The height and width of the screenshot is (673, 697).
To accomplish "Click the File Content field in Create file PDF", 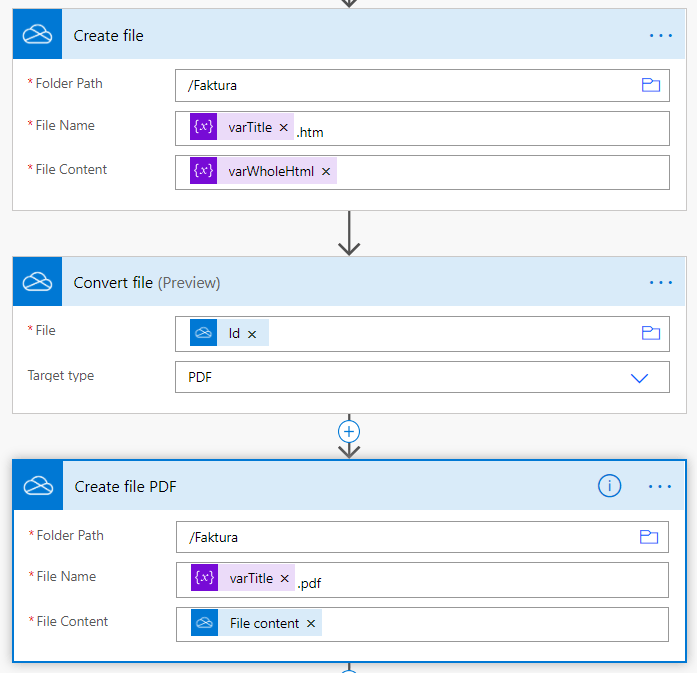I will [422, 624].
